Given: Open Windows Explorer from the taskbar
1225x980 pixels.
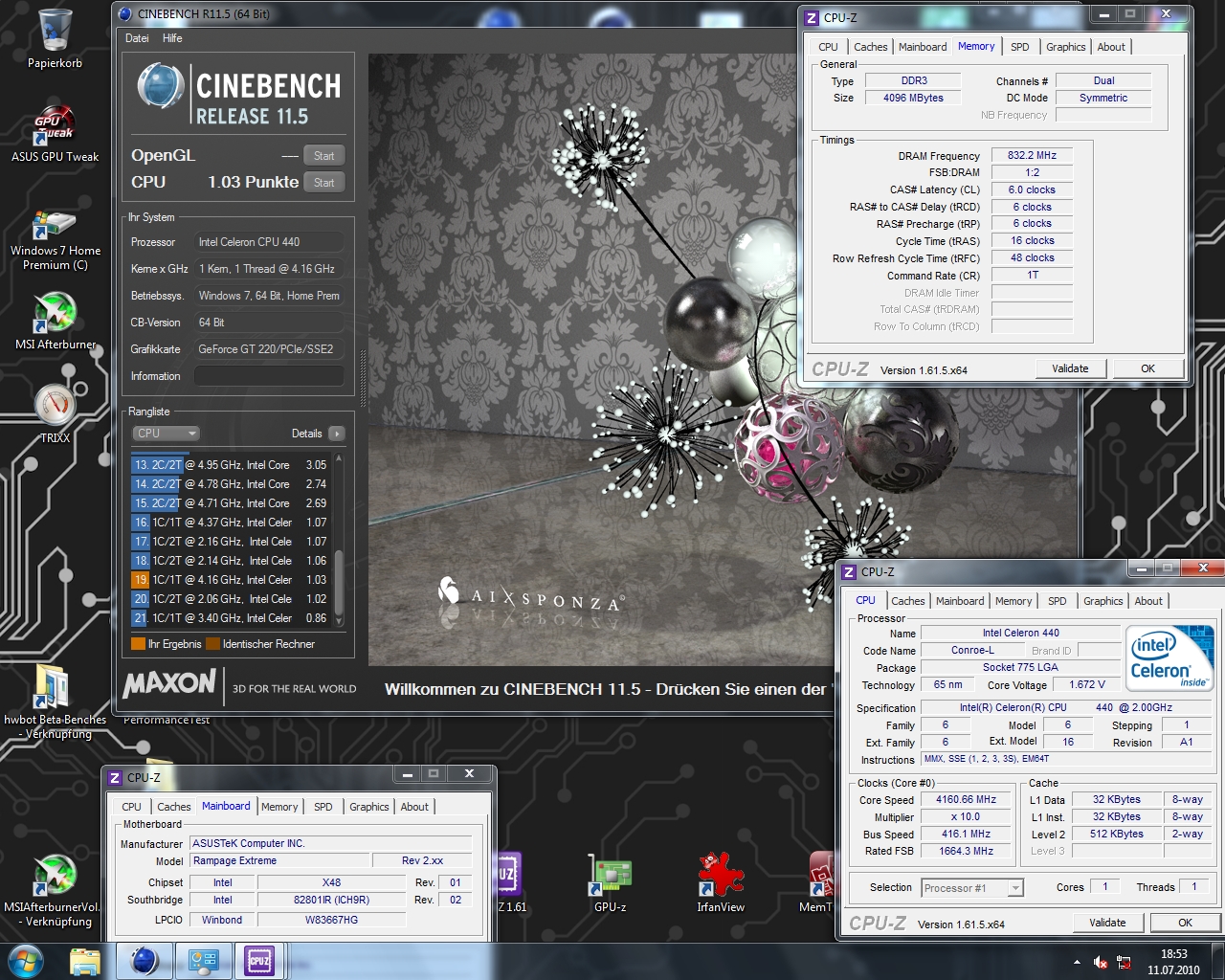Looking at the screenshot, I should click(85, 961).
